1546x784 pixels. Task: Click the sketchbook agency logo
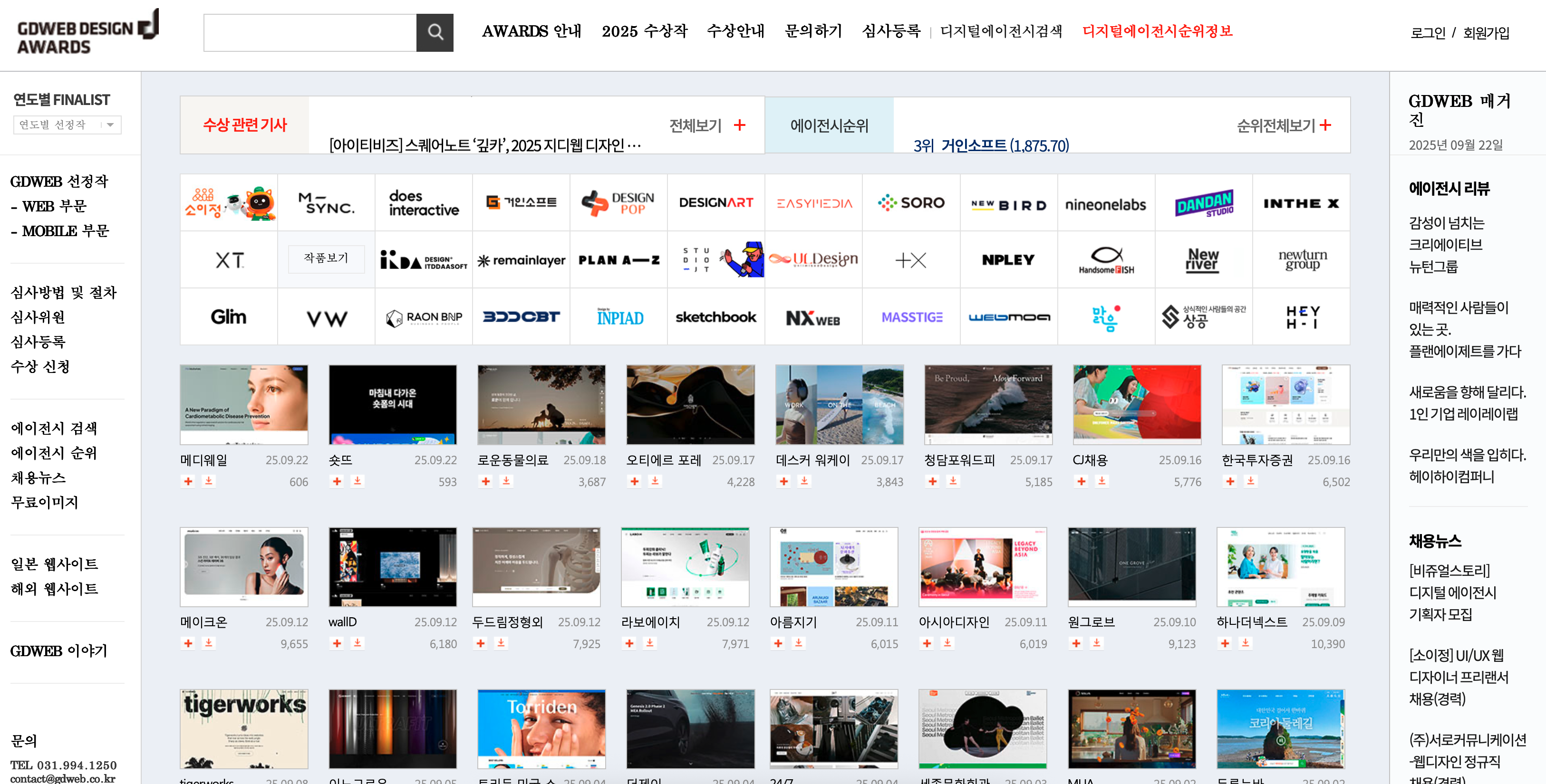715,317
